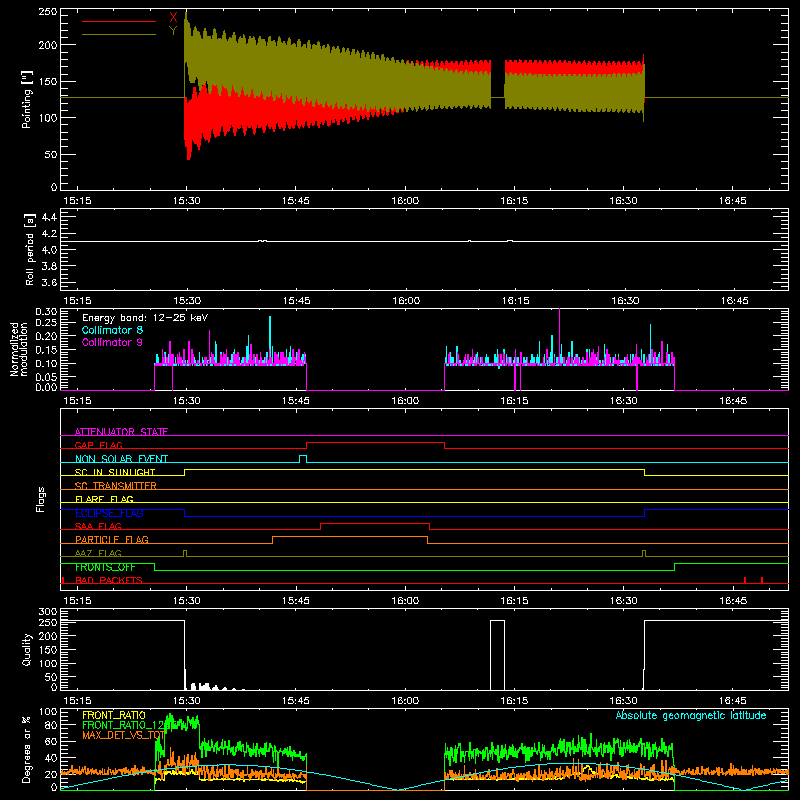Click 15:15 time label under Quality plot
This screenshot has width=800, height=800.
point(77,701)
